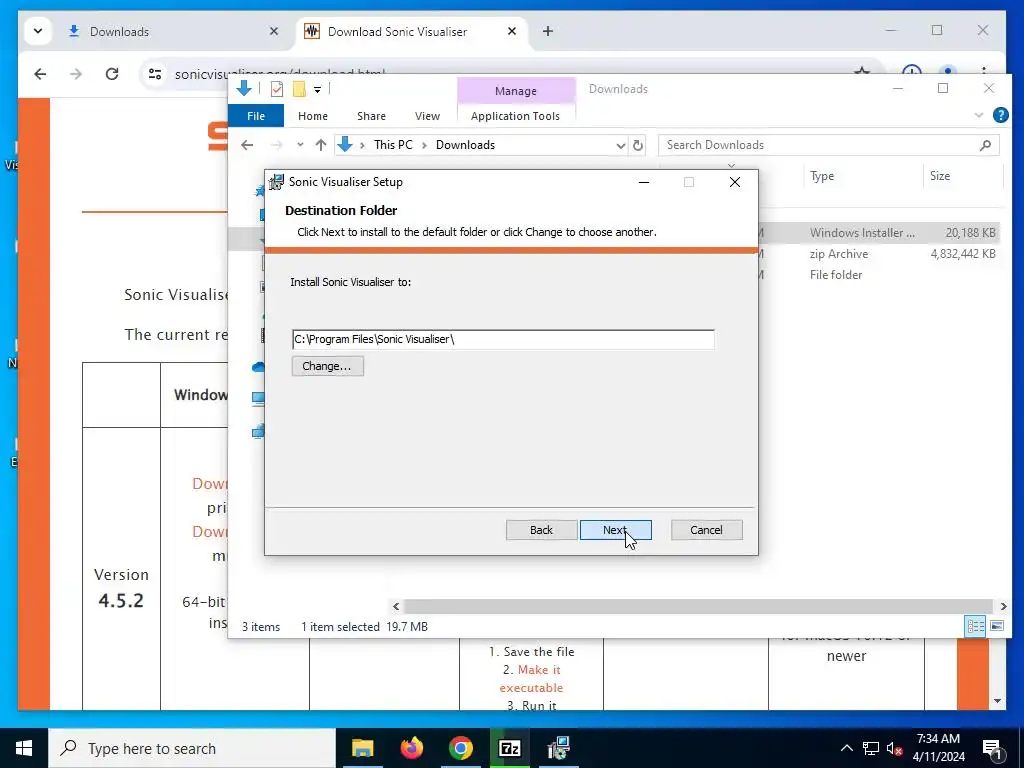Expand the address bar history dropdown
This screenshot has width=1024, height=768.
pyautogui.click(x=620, y=146)
